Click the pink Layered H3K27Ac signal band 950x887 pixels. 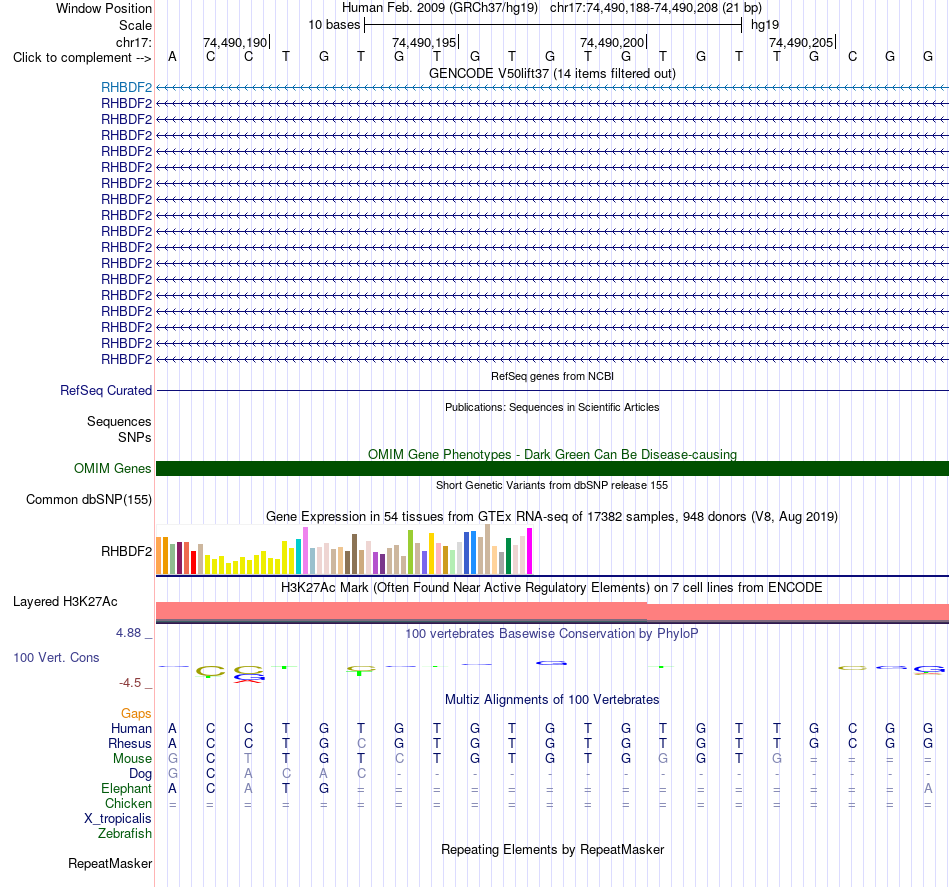click(552, 611)
